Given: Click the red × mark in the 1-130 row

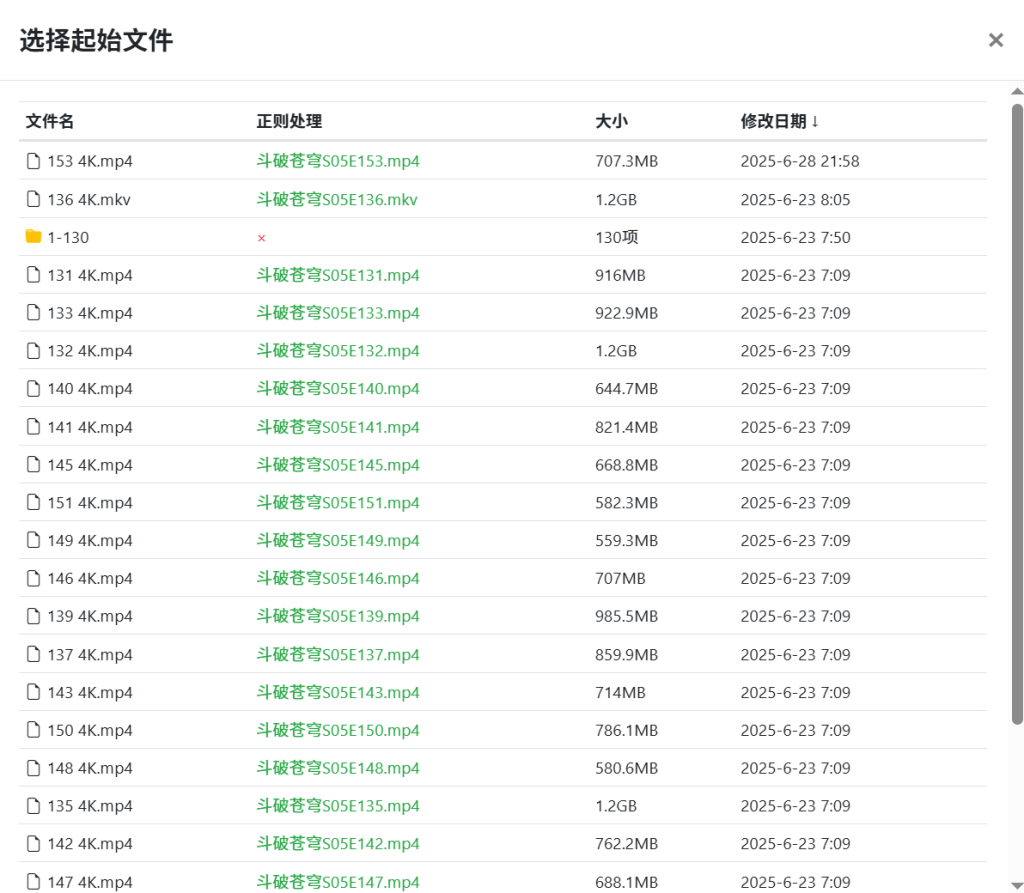Looking at the screenshot, I should point(261,238).
